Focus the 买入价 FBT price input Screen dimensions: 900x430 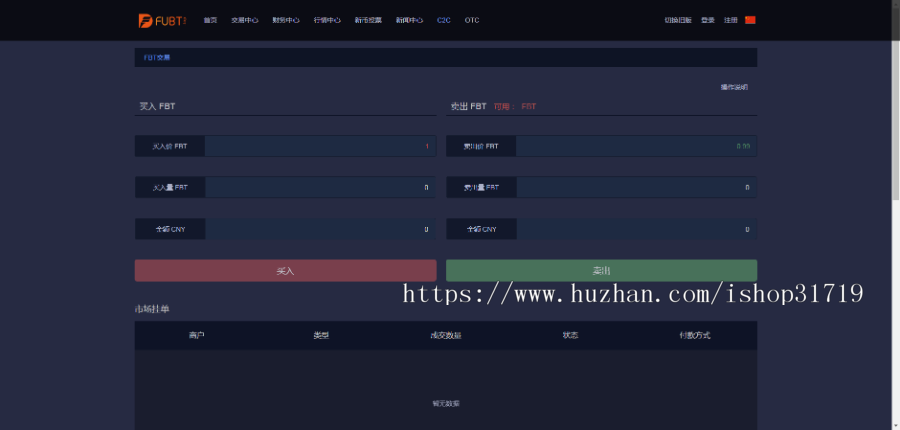click(x=320, y=146)
